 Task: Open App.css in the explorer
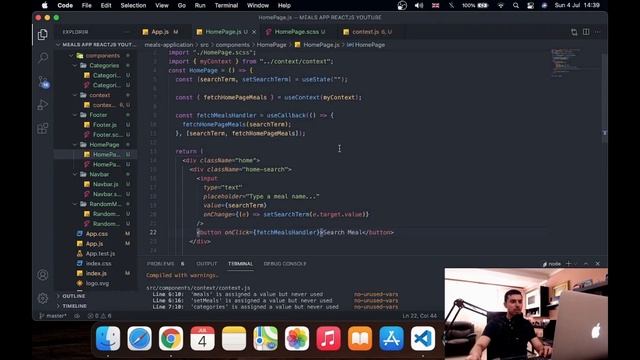click(x=97, y=233)
